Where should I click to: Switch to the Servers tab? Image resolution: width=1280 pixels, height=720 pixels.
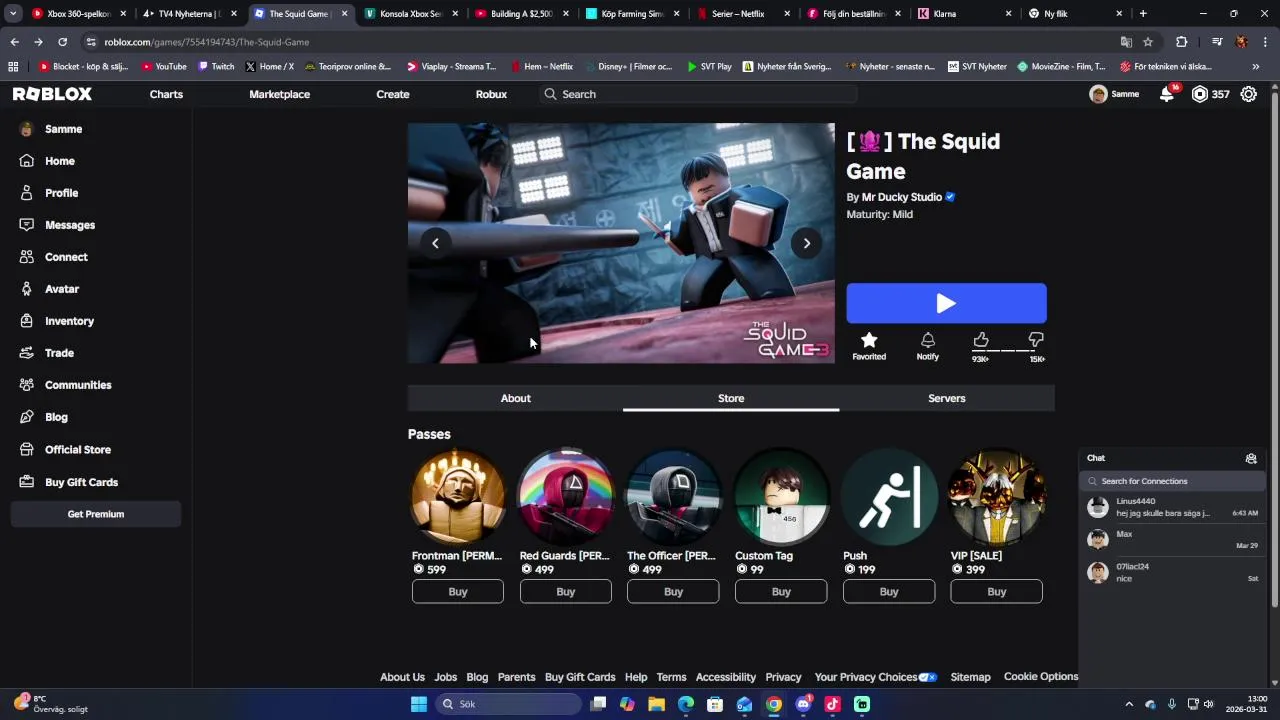[x=946, y=398]
